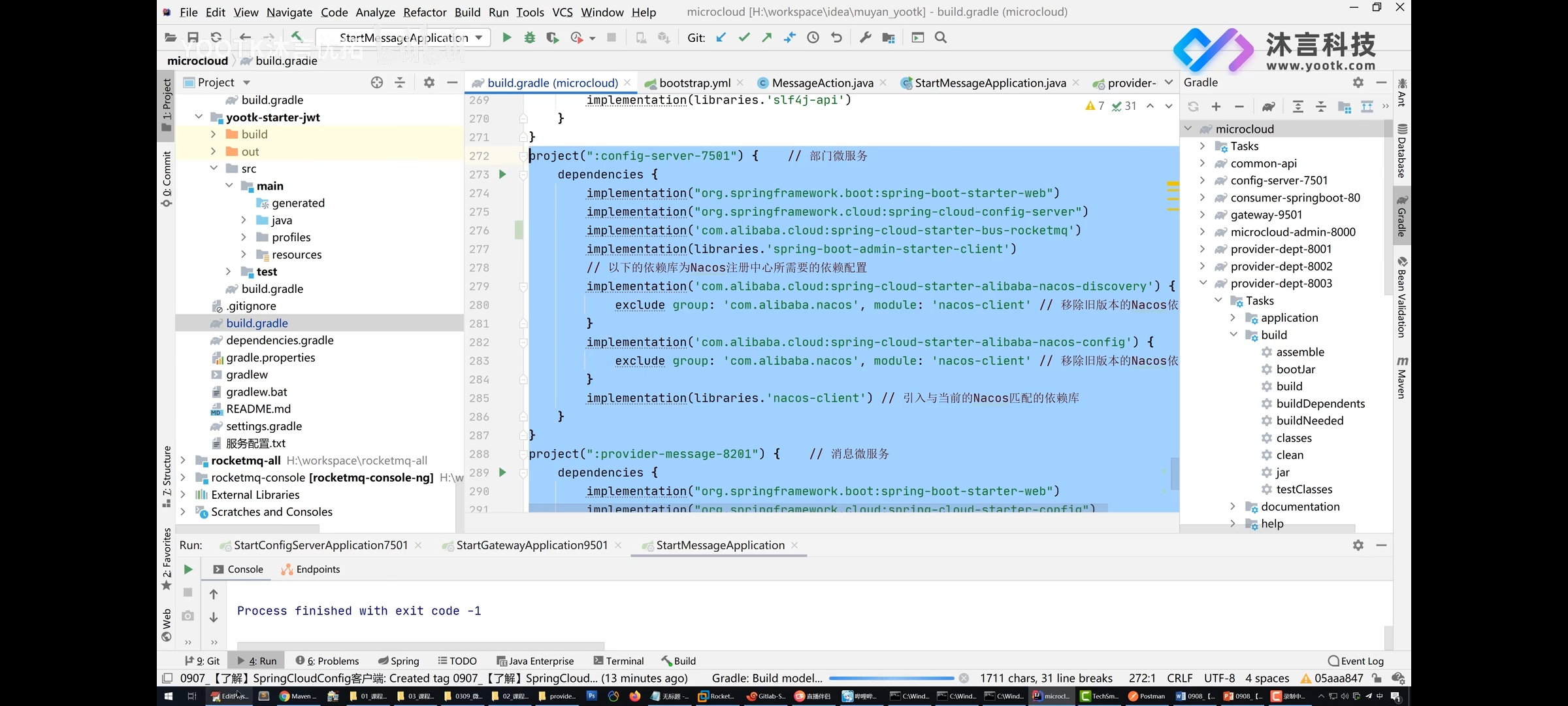Reload all Gradle projects icon

click(x=1193, y=107)
